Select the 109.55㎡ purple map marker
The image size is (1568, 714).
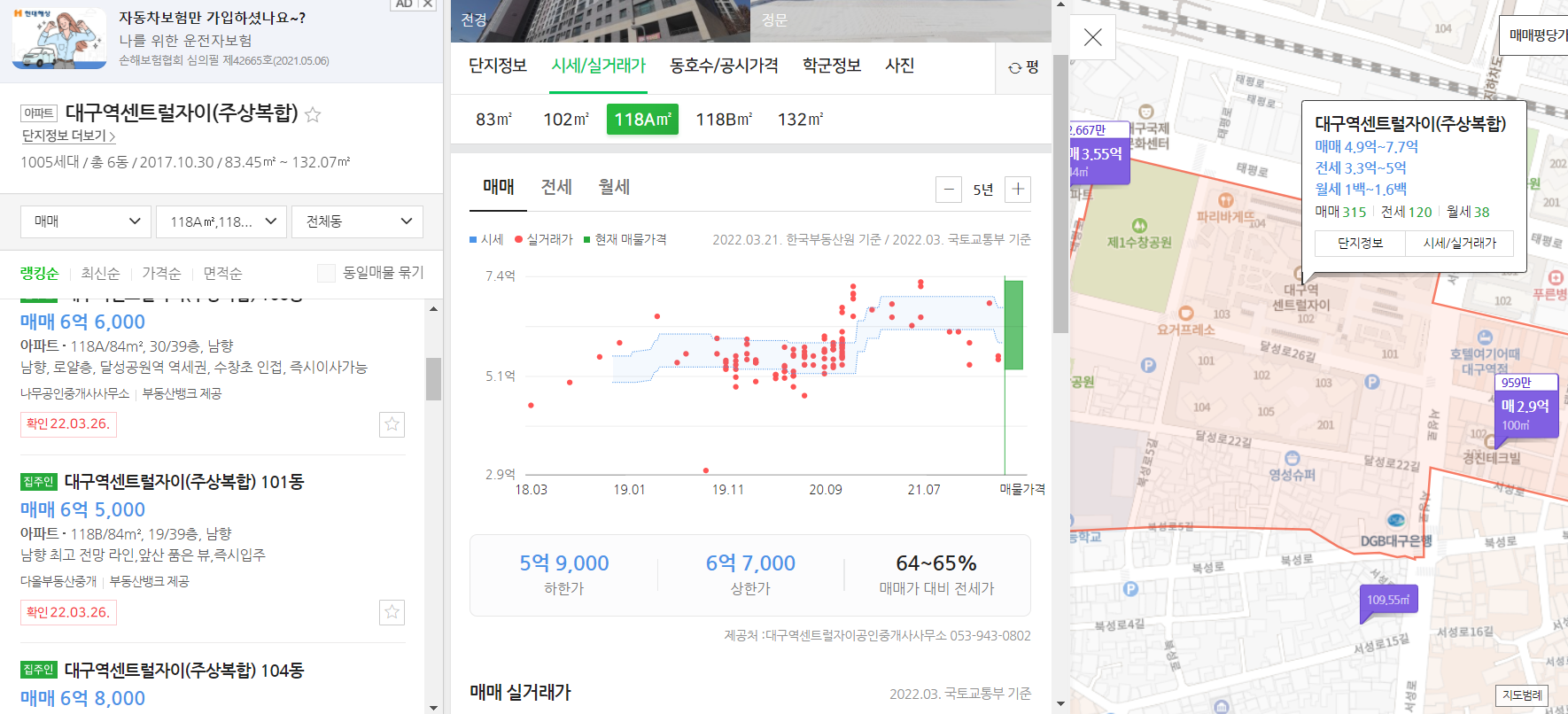click(1388, 600)
